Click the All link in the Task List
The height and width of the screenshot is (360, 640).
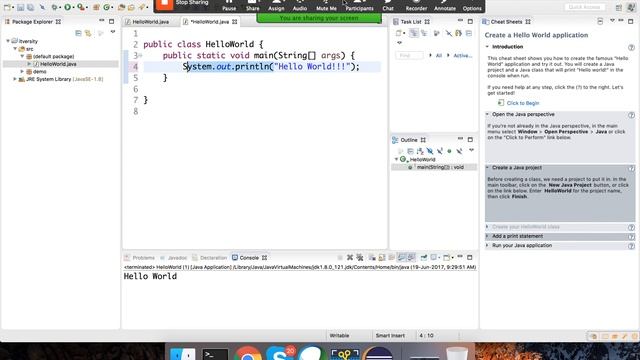(439, 56)
